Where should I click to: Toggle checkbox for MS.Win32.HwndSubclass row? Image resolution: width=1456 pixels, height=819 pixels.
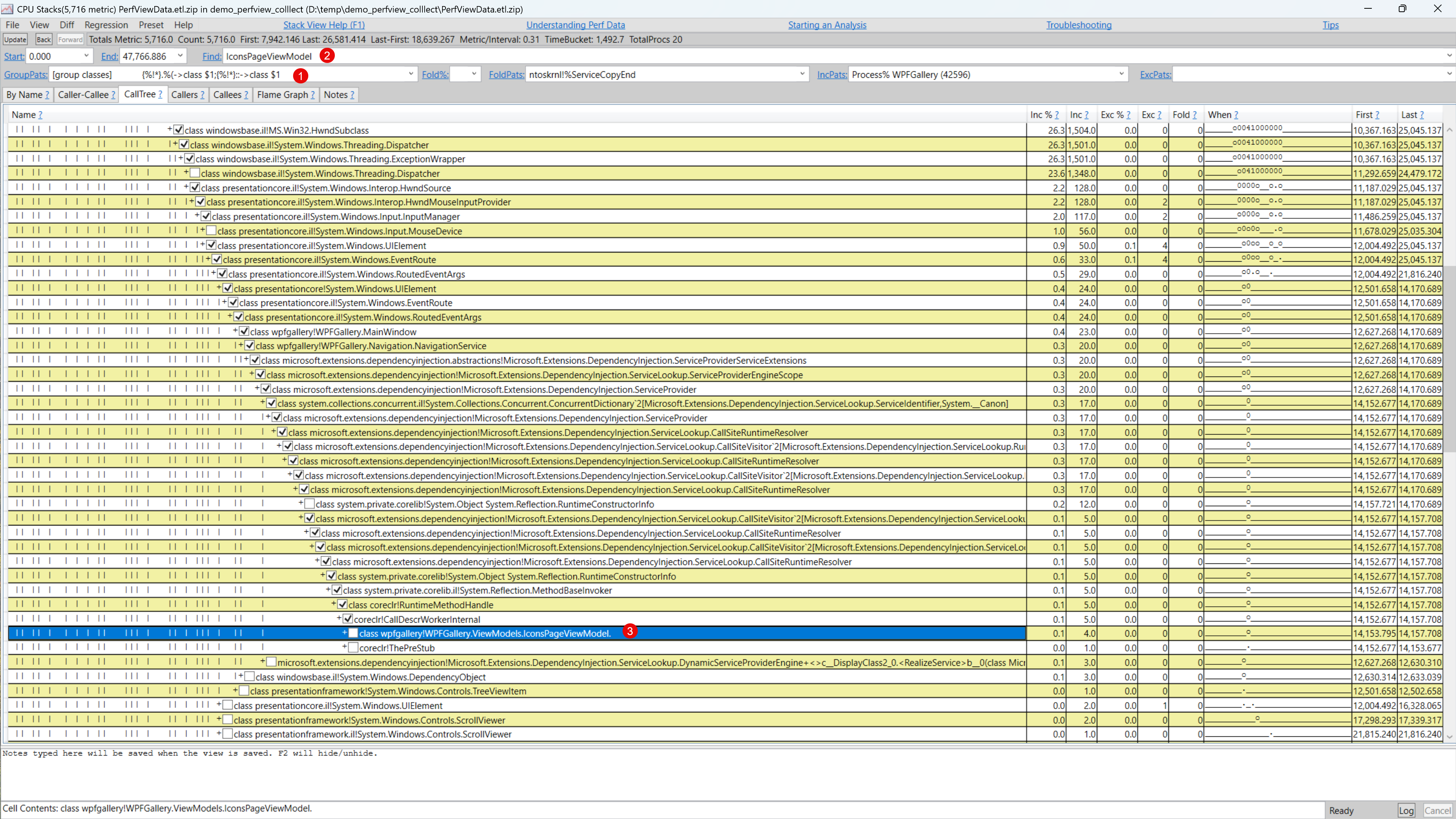(x=179, y=130)
